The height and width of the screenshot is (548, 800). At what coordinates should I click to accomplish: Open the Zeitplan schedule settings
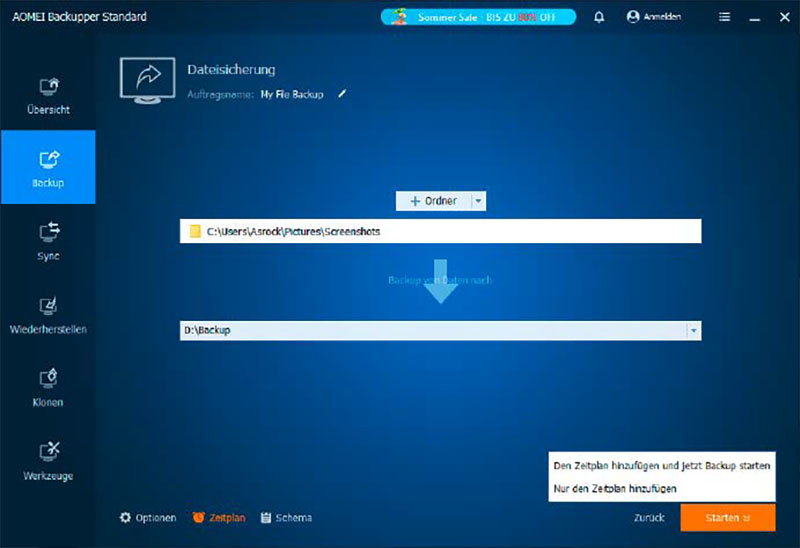click(x=219, y=517)
